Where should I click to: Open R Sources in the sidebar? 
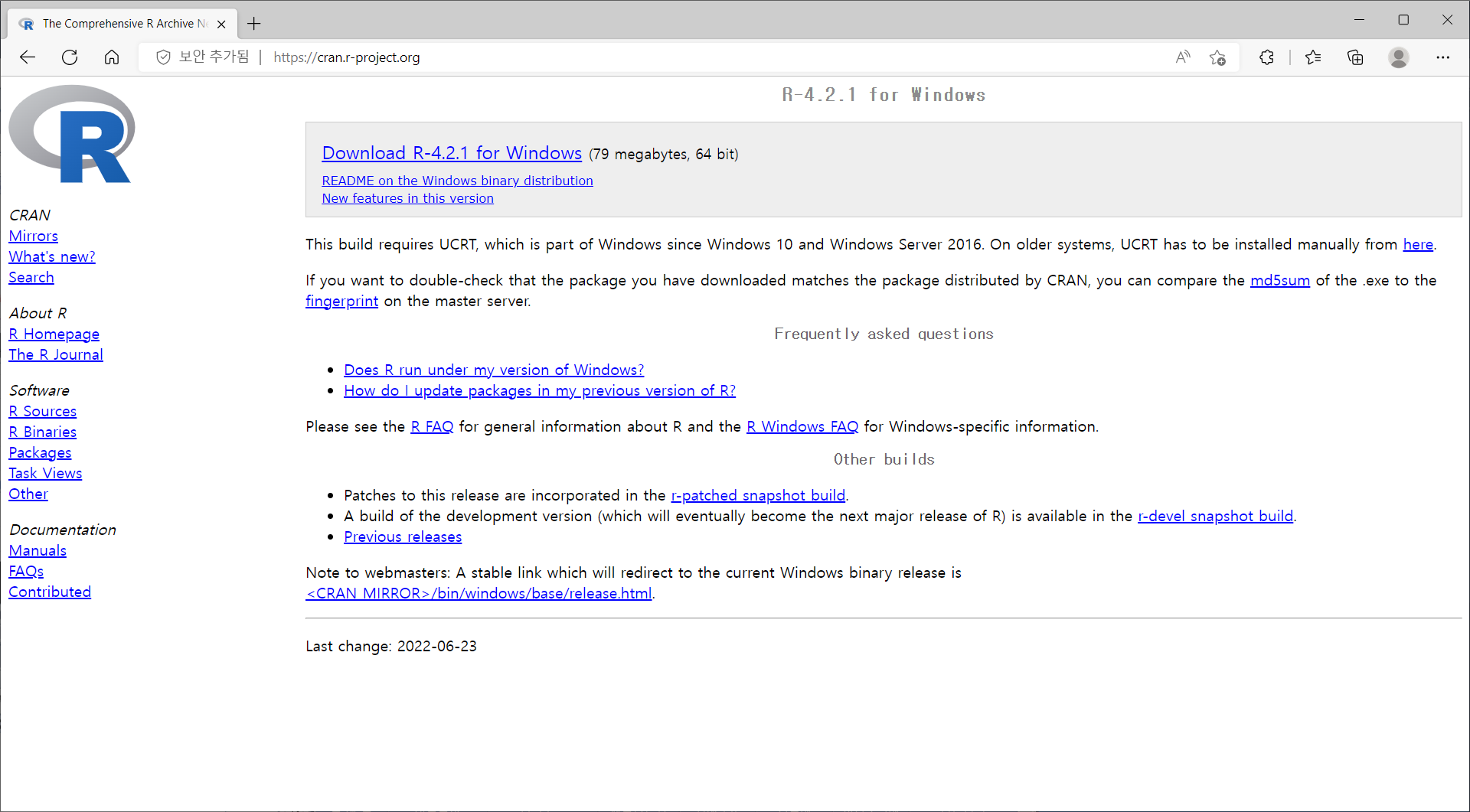coord(42,411)
